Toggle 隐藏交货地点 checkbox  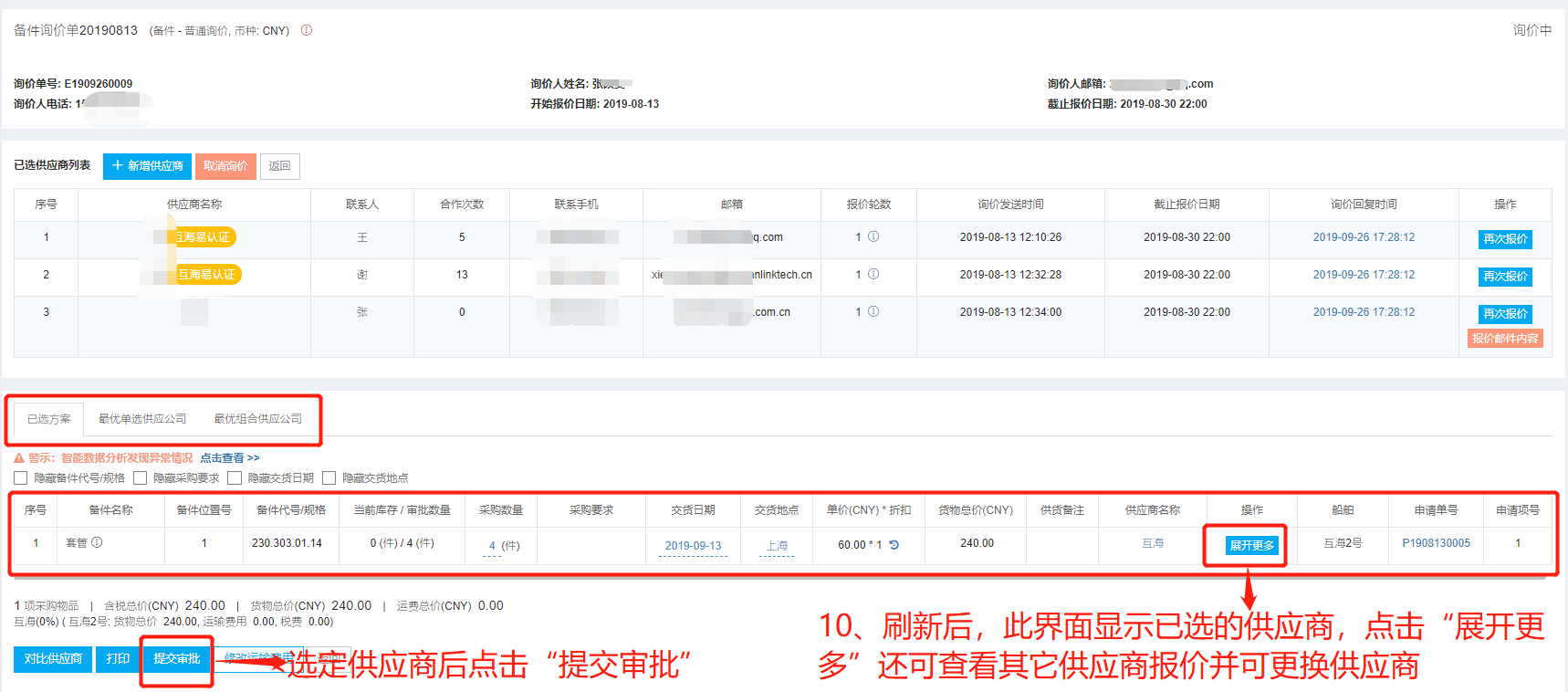click(329, 477)
